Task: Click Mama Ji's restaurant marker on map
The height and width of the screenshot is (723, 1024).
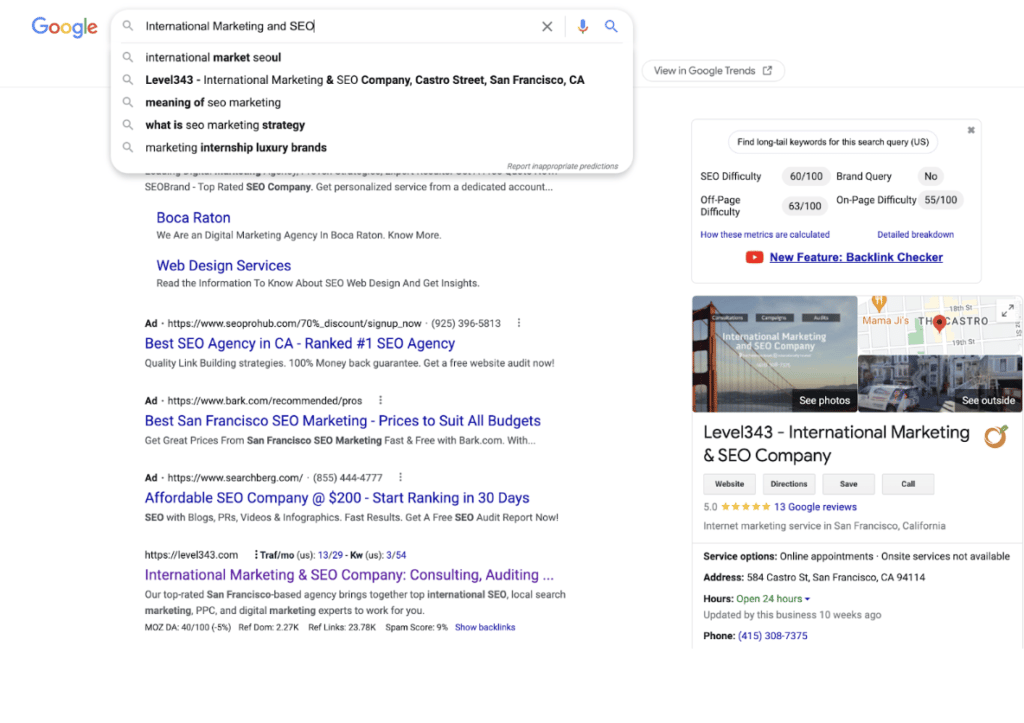Action: pos(879,304)
